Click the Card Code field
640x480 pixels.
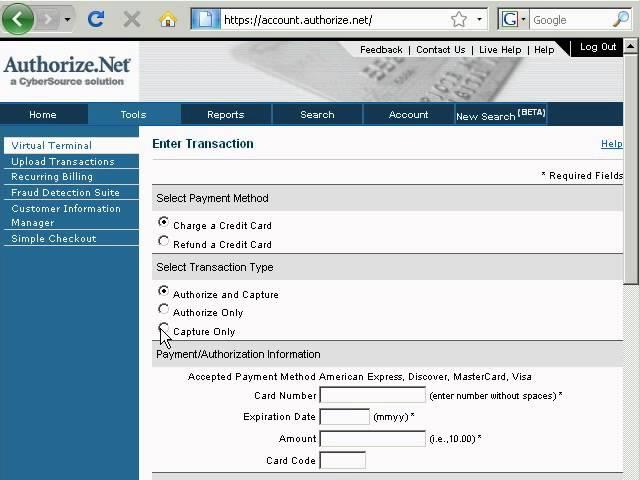point(342,460)
